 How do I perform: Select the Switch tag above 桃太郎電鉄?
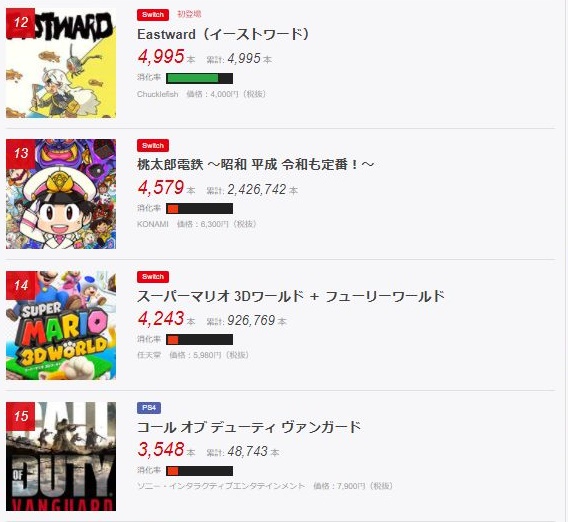click(153, 146)
